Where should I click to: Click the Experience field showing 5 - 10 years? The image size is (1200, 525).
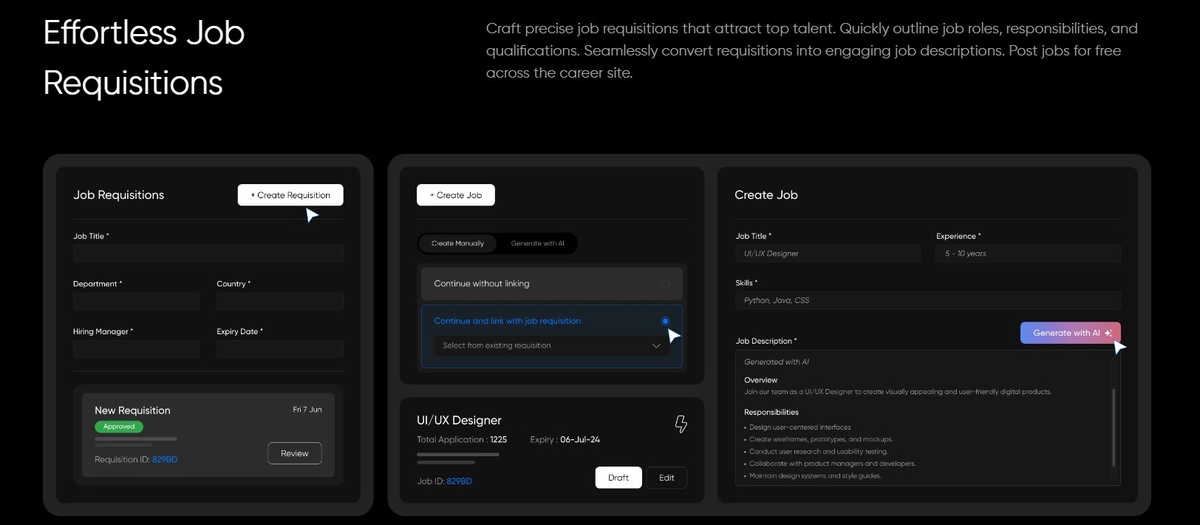pyautogui.click(x=1028, y=254)
